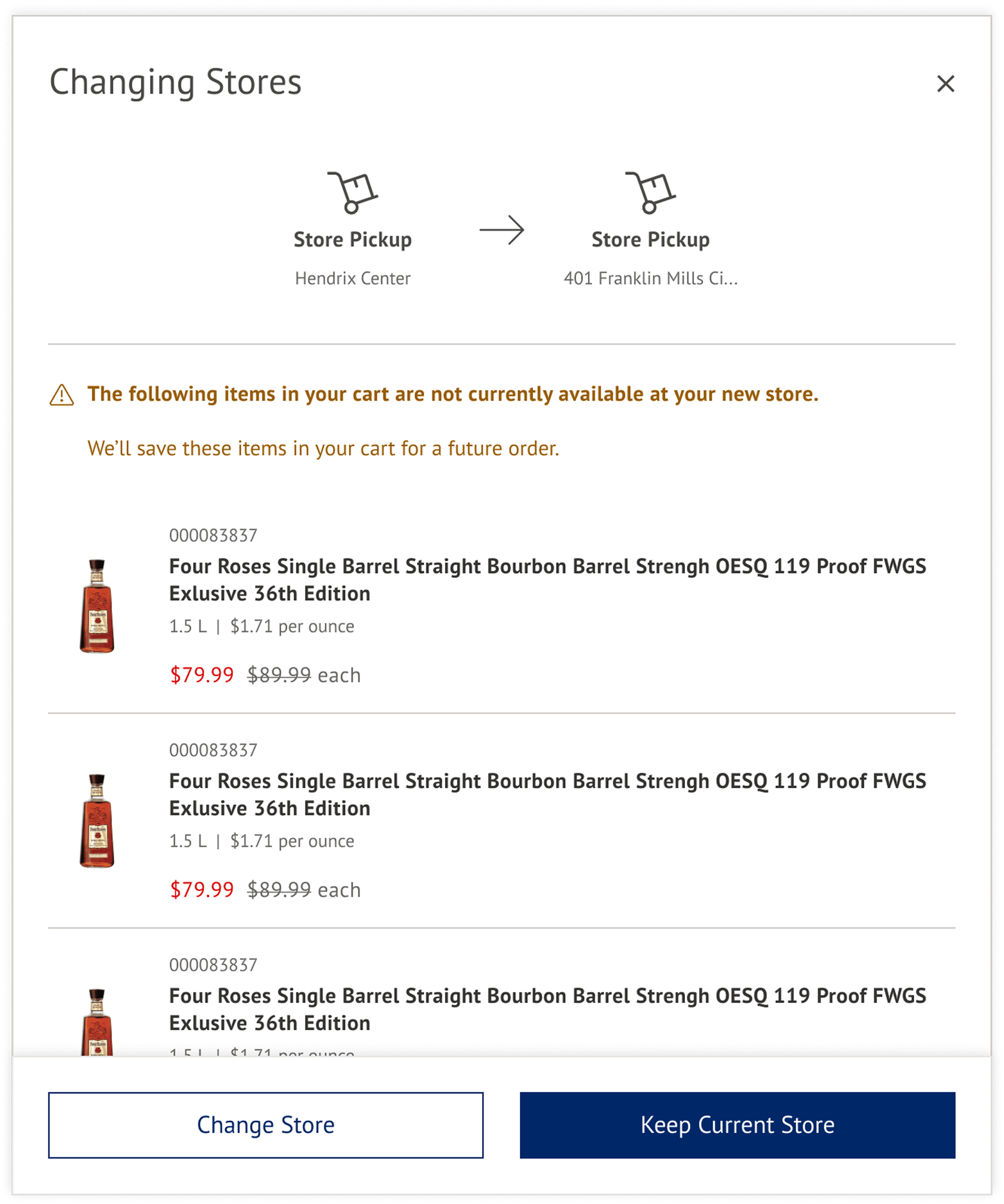Screen dimensions: 1004x1204
Task: Click item number 000083837 on the second product
Action: pyautogui.click(x=213, y=750)
